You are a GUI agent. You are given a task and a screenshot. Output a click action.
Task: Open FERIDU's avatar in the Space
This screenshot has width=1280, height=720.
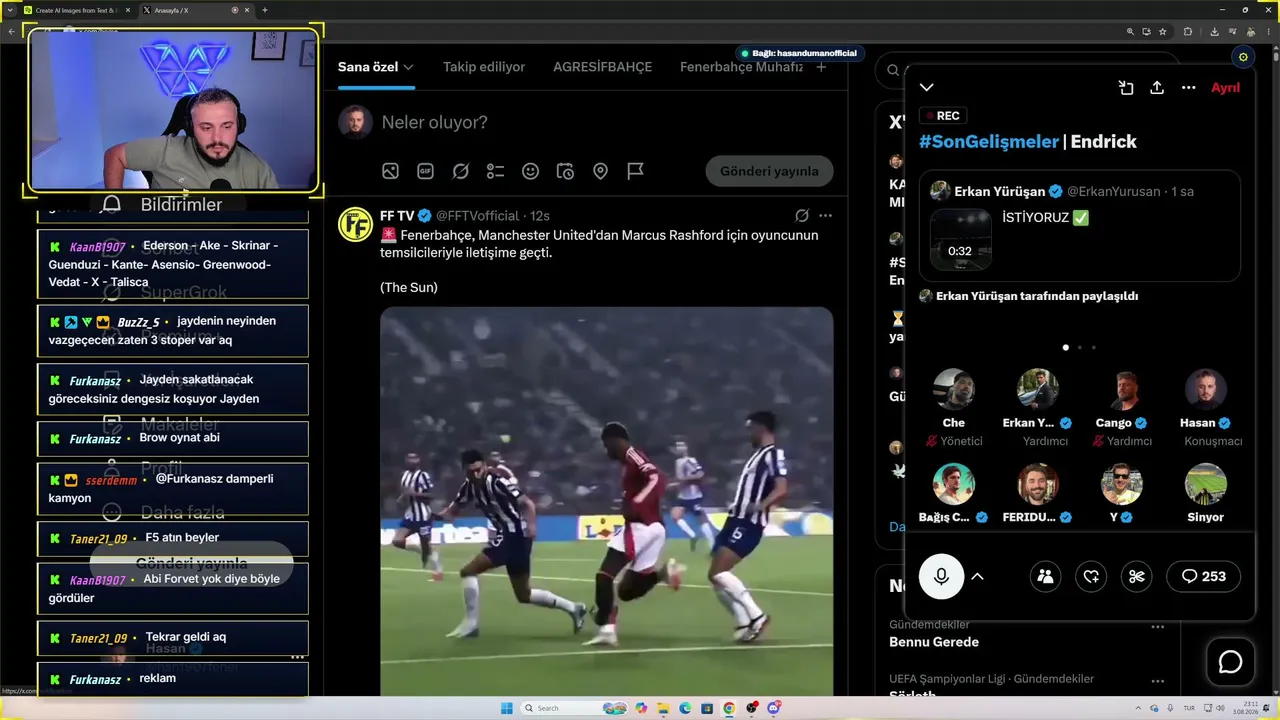point(1037,484)
